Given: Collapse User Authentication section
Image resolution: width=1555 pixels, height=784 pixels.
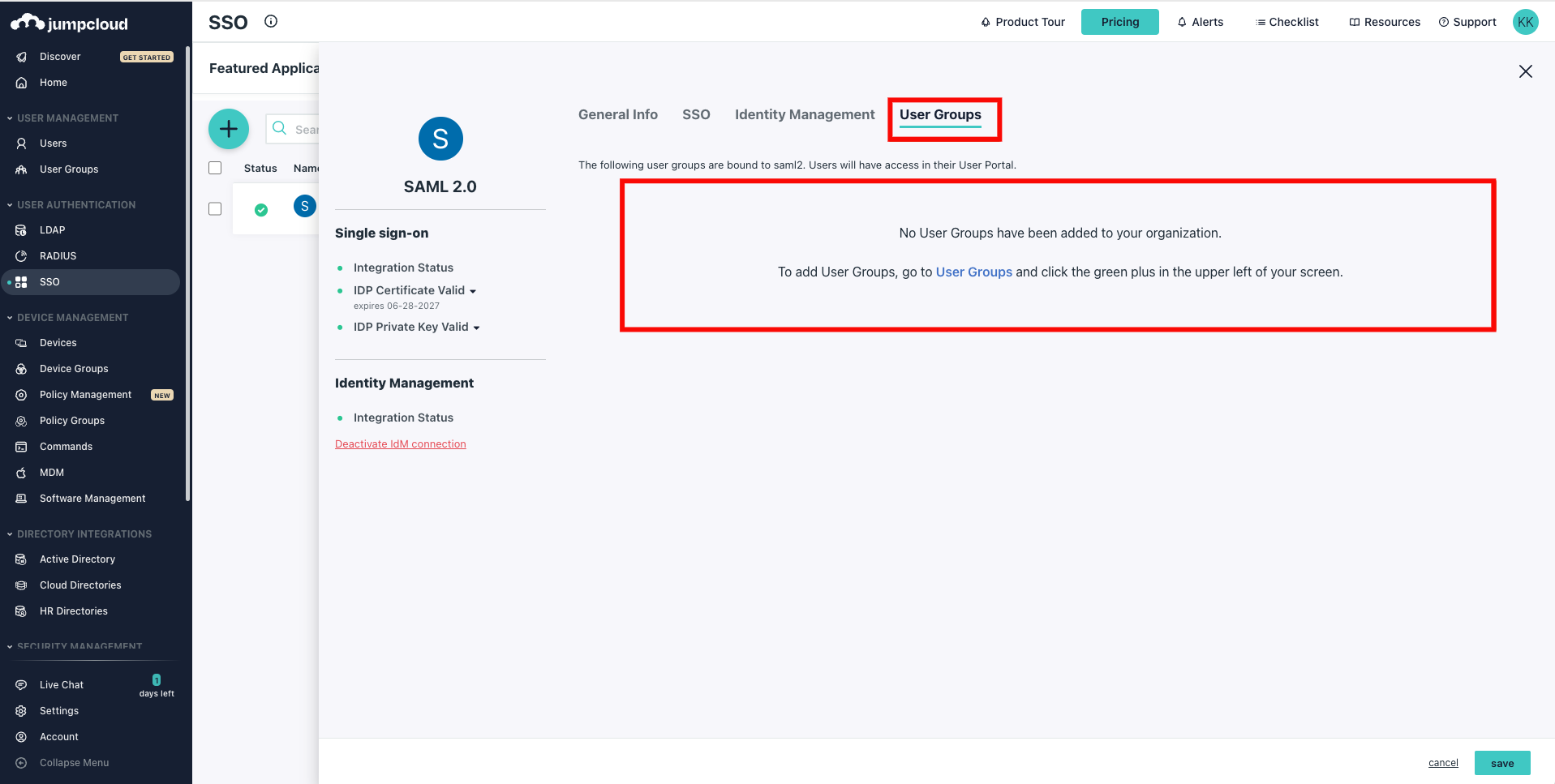Looking at the screenshot, I should click(71, 205).
